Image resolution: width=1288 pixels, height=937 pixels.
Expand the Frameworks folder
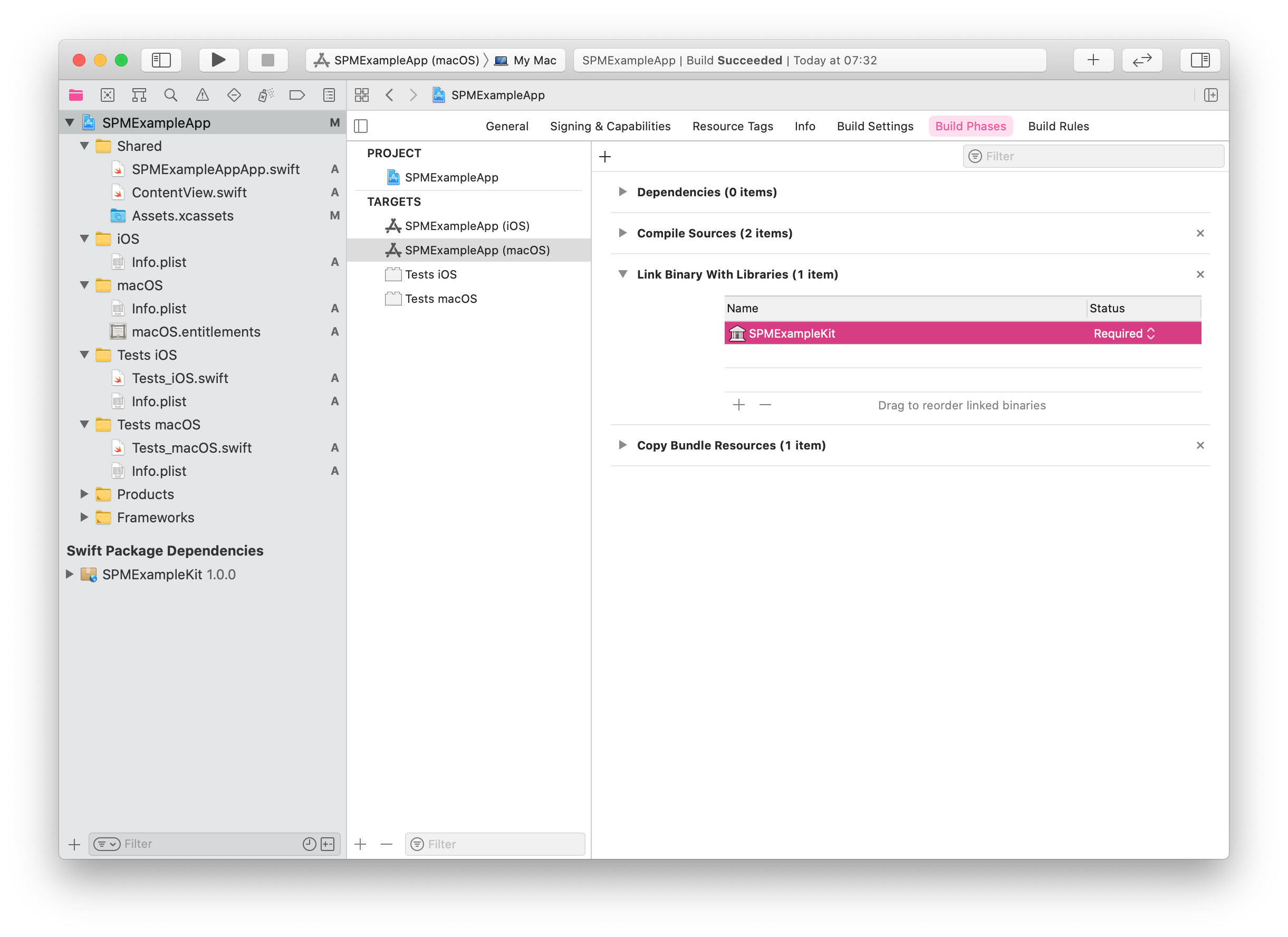(x=84, y=518)
